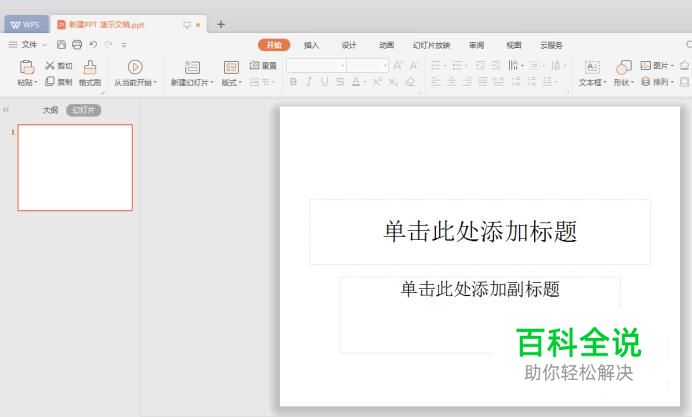Toggle Italic formatting button
This screenshot has height=417, width=692.
pos(310,82)
